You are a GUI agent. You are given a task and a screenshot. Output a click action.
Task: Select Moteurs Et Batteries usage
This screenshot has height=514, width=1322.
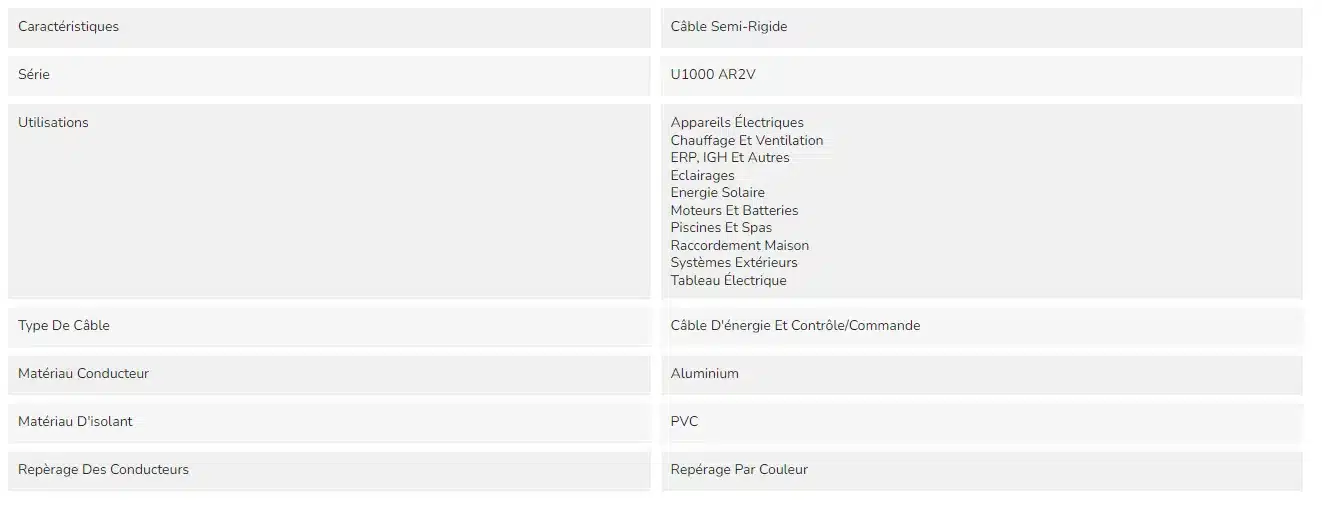click(x=734, y=211)
